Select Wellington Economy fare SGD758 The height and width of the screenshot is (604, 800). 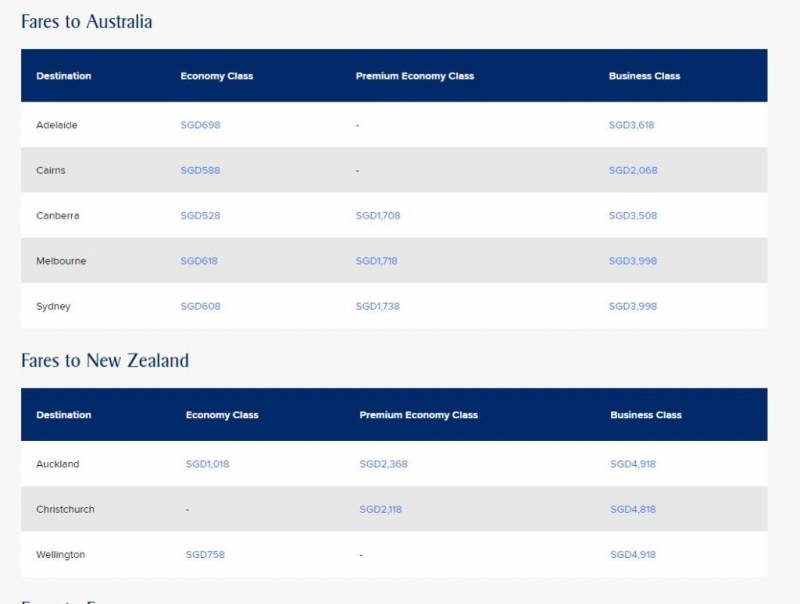coord(206,554)
